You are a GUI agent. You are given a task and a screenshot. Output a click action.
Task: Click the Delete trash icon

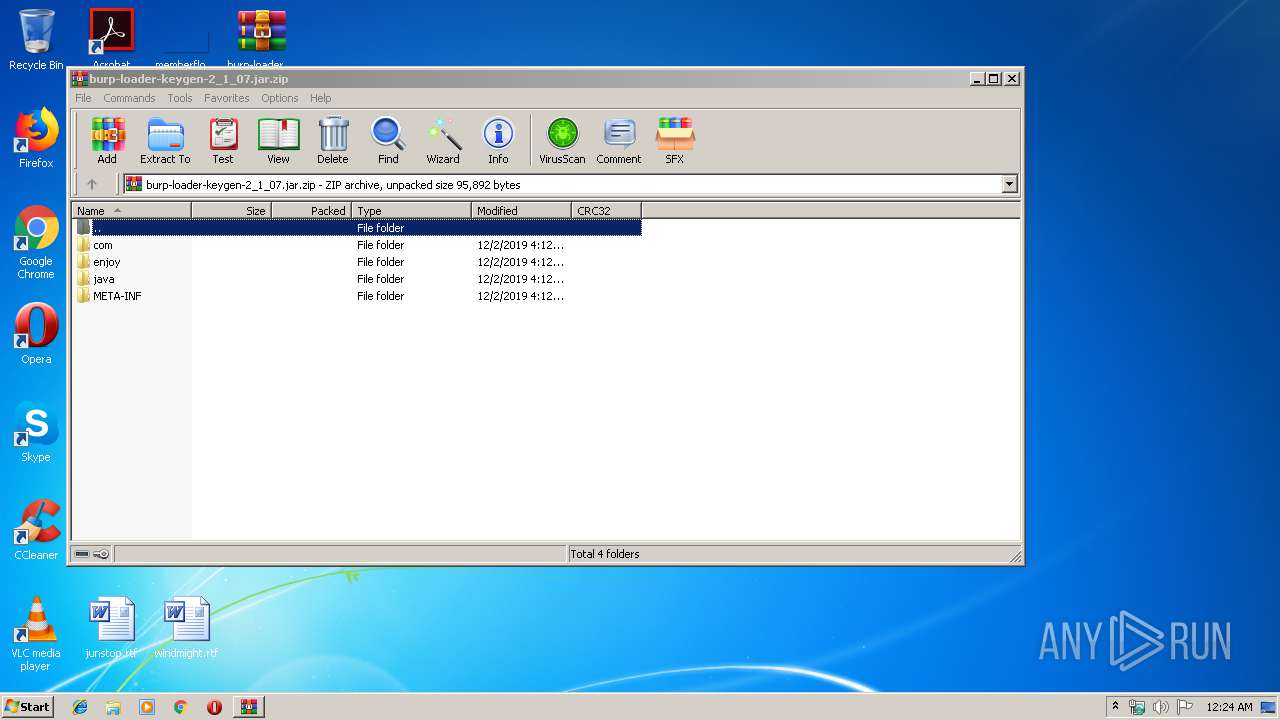click(x=333, y=140)
